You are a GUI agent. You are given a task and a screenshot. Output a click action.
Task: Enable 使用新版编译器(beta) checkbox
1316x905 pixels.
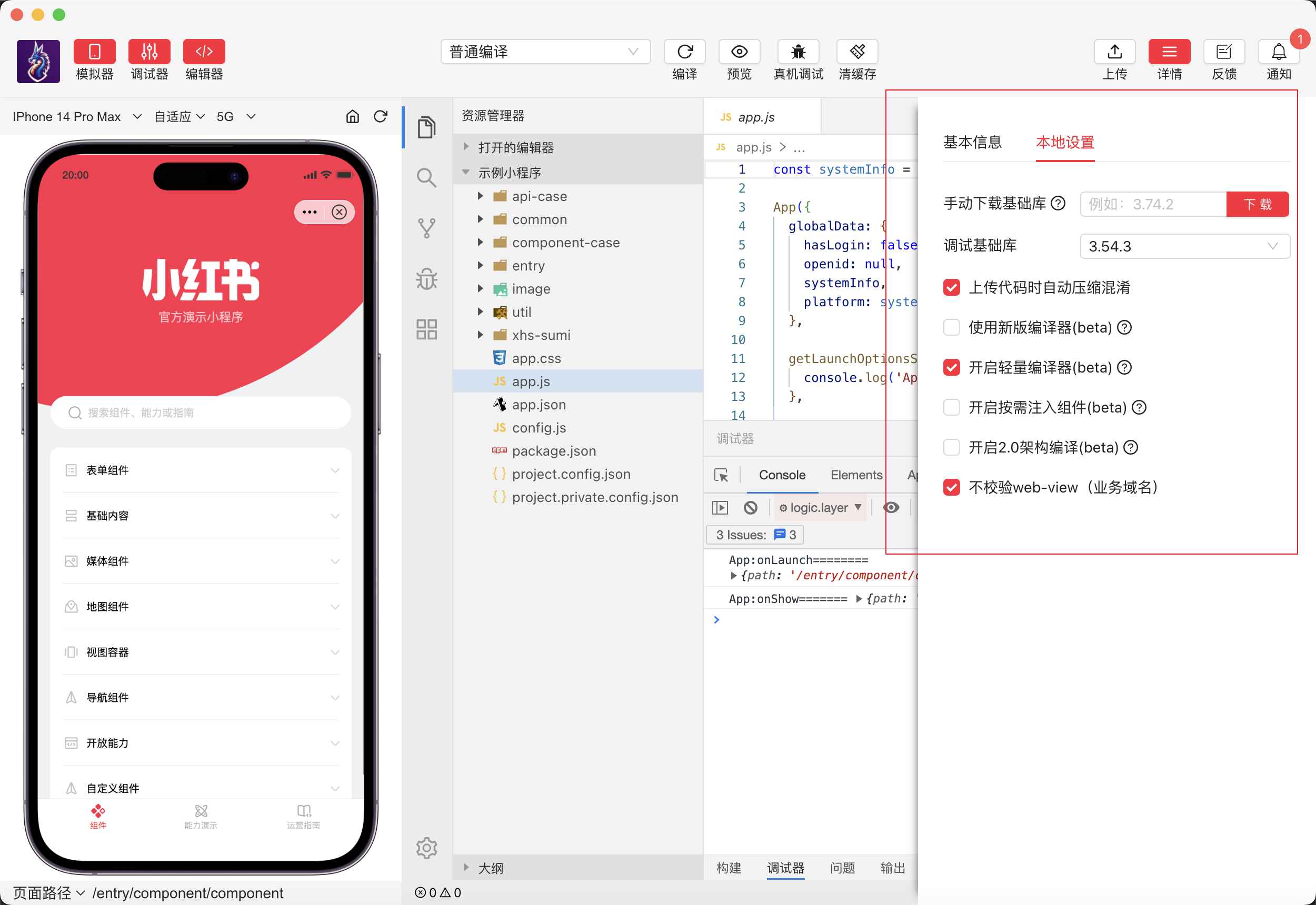(x=951, y=327)
